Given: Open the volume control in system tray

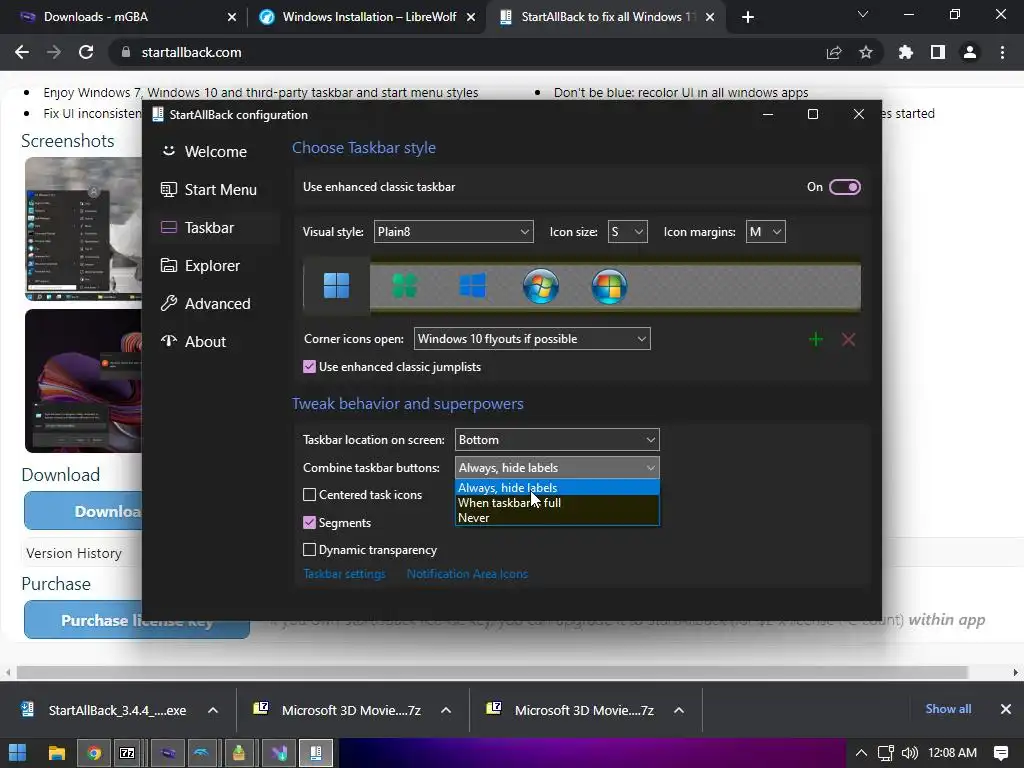Looking at the screenshot, I should point(910,753).
